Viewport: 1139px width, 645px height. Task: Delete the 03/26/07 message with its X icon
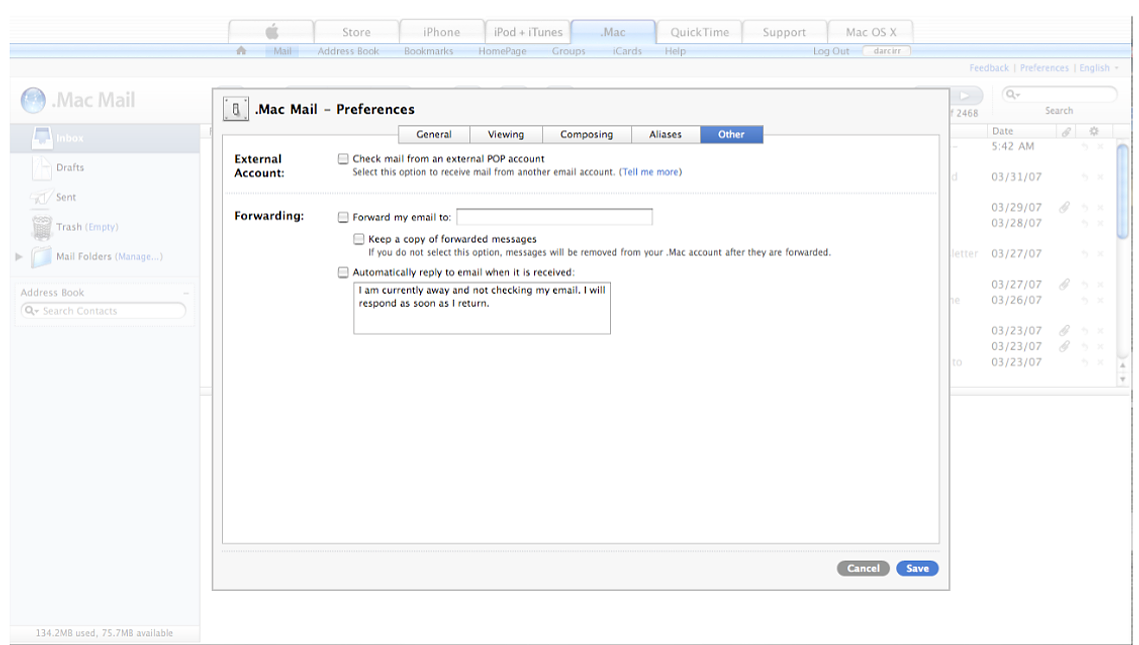click(1101, 301)
